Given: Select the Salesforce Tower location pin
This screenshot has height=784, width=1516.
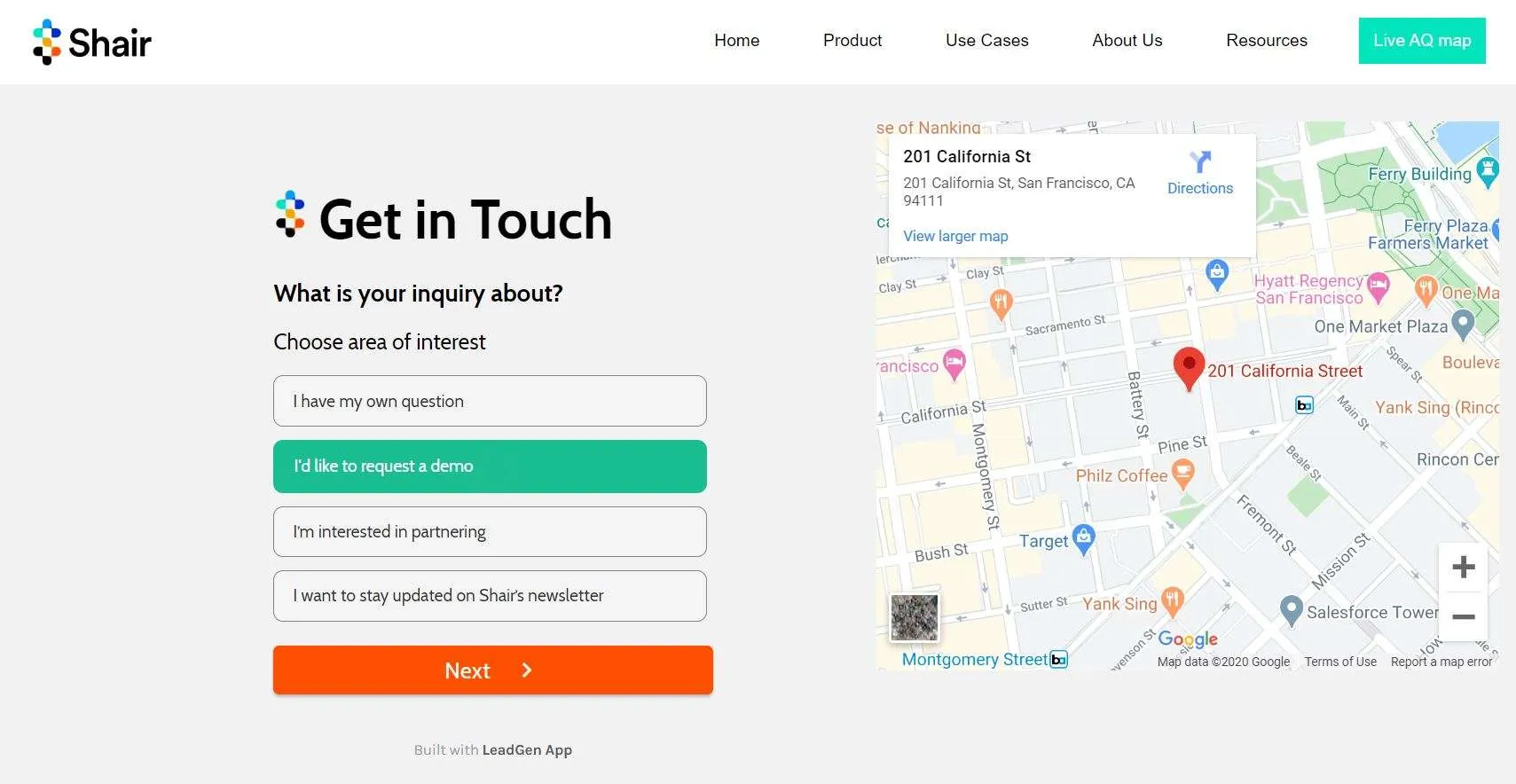Looking at the screenshot, I should point(1292,610).
